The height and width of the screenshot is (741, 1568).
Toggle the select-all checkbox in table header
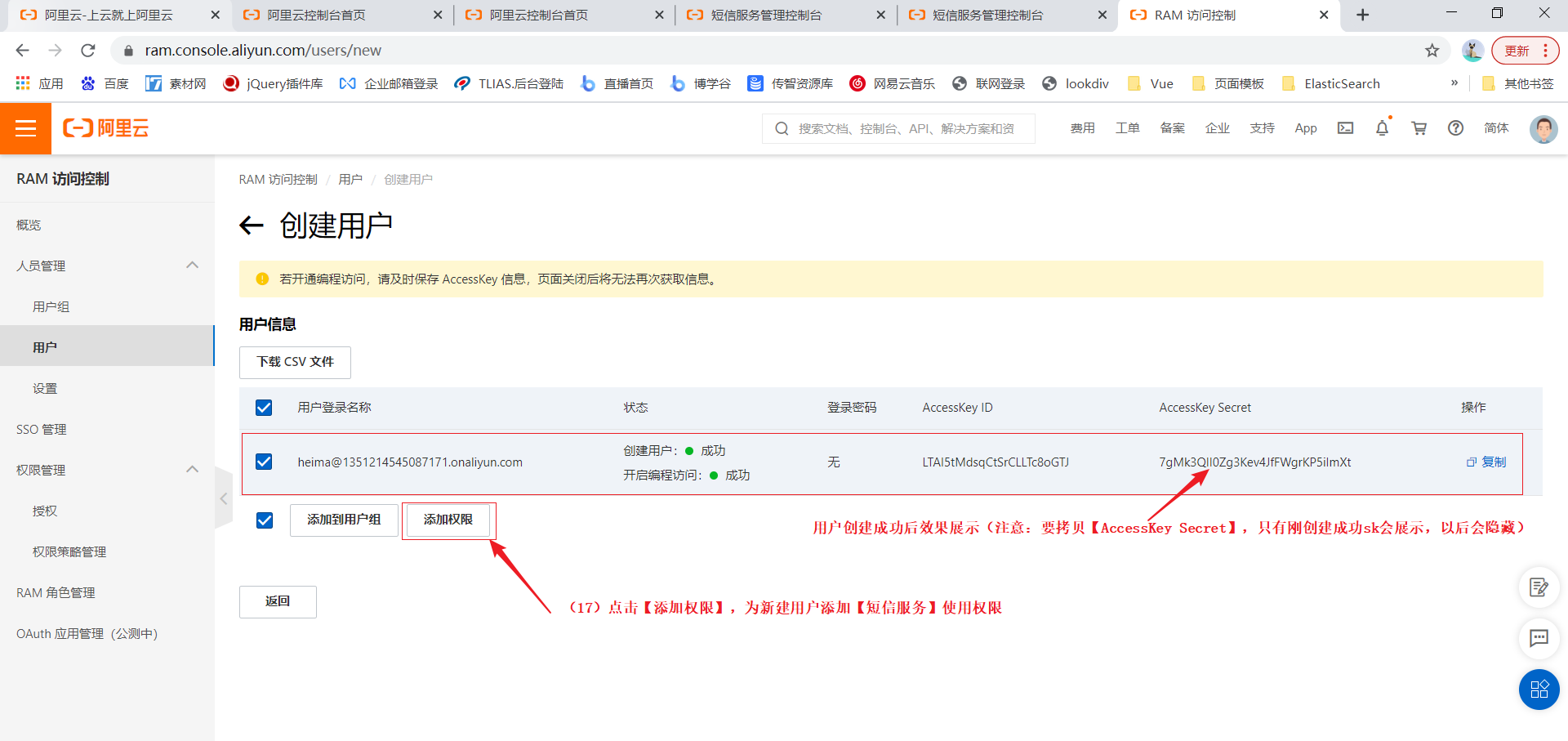tap(264, 408)
